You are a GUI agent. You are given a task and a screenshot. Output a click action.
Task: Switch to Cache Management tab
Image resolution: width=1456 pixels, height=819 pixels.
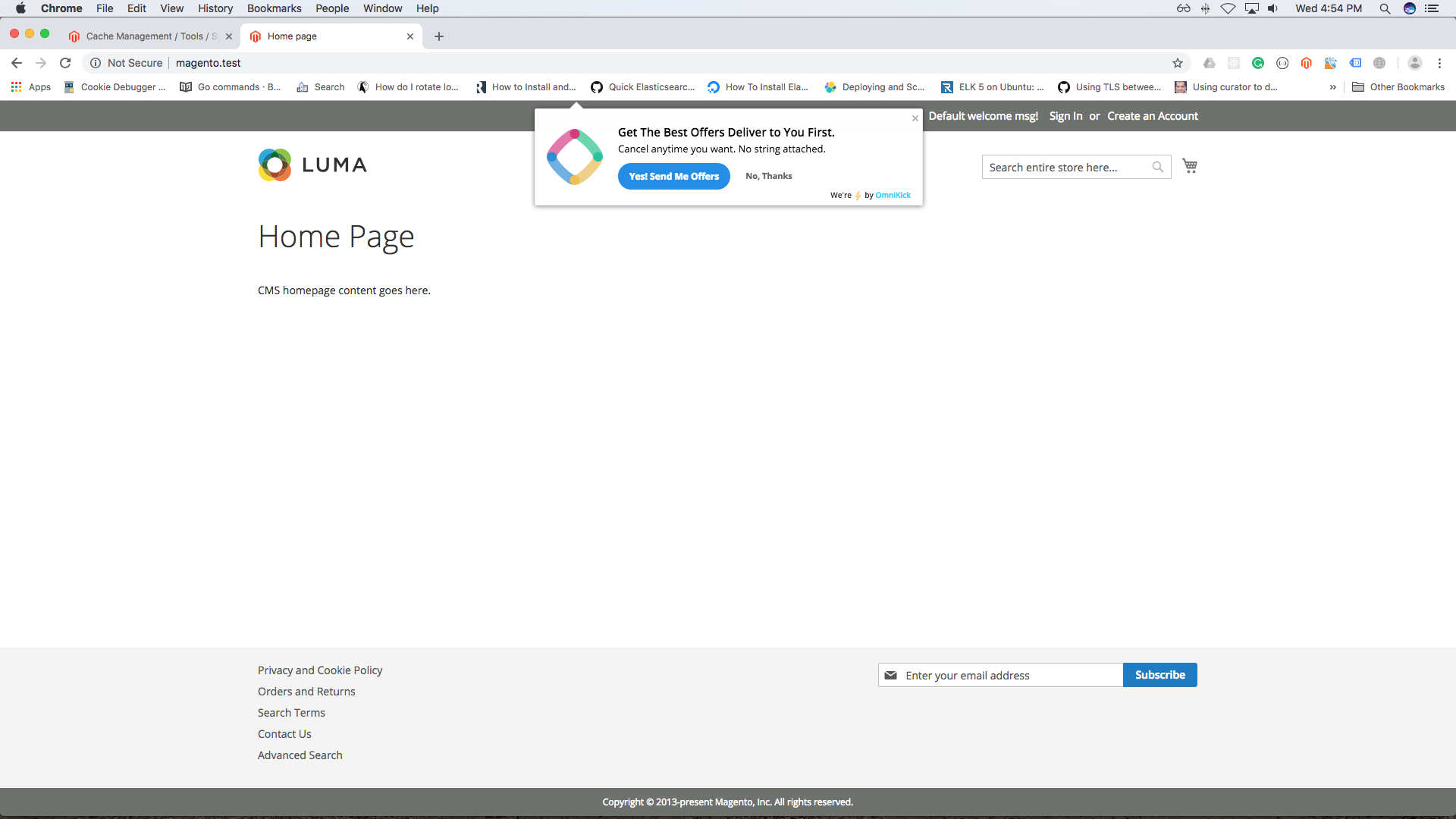click(144, 36)
